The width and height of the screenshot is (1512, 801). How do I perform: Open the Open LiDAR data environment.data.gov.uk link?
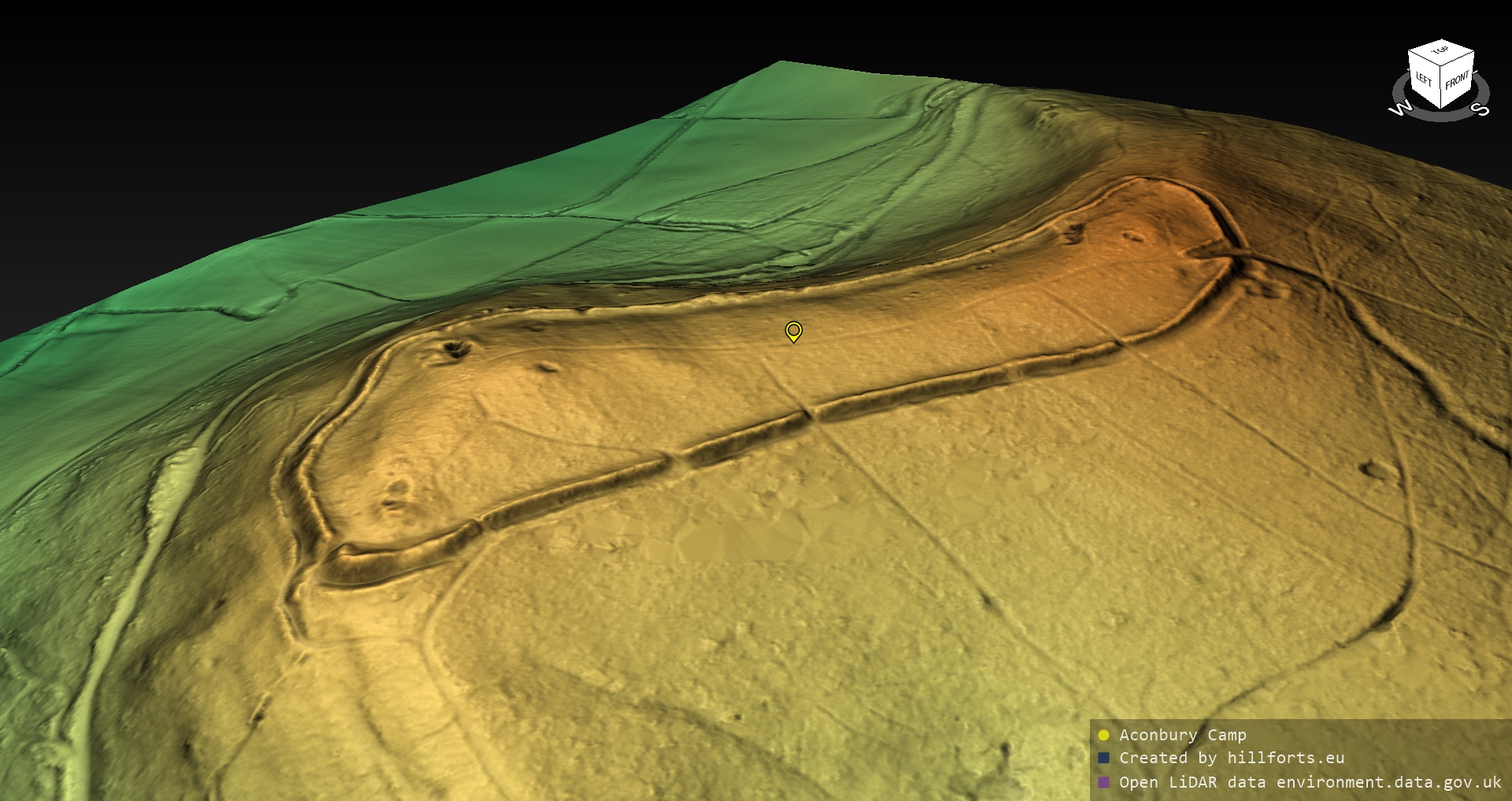(1310, 782)
